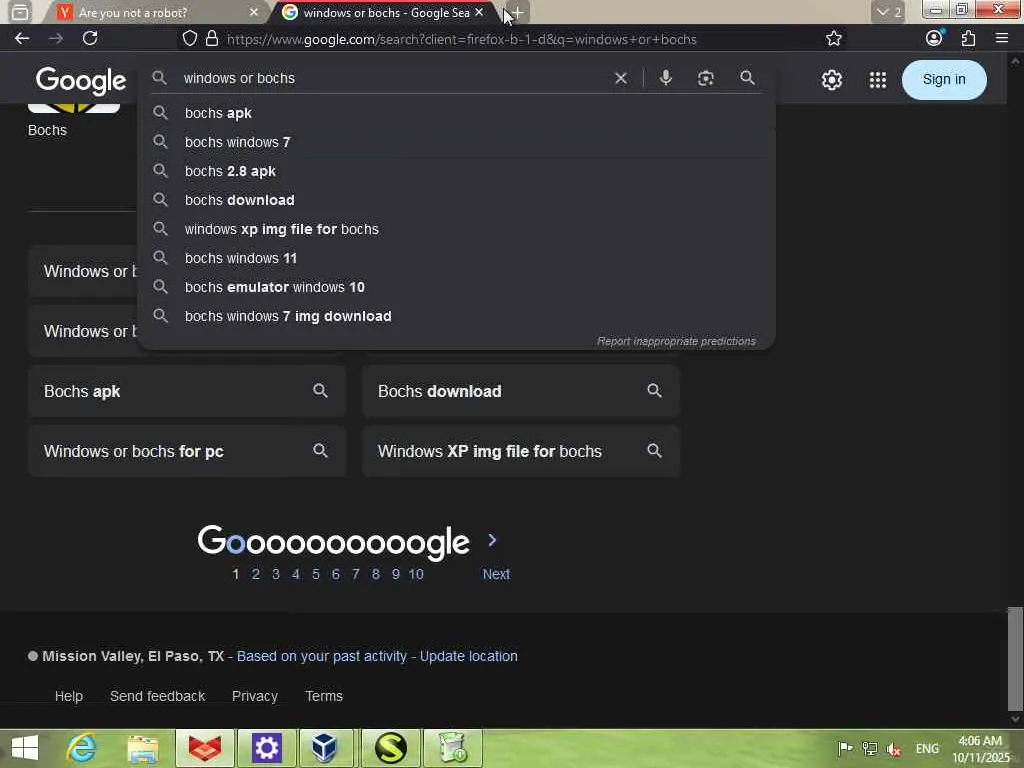Go to results page 7

(355, 574)
